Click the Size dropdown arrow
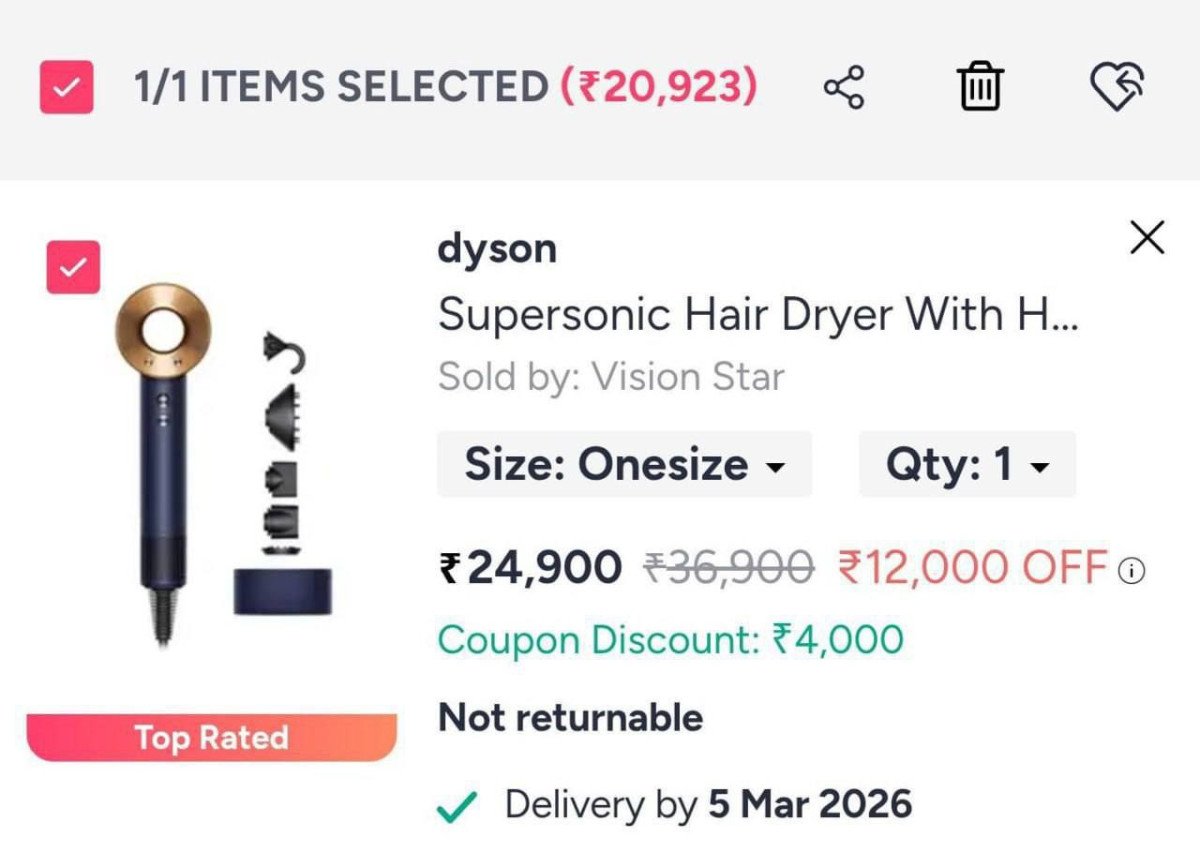1200x852 pixels. click(773, 467)
